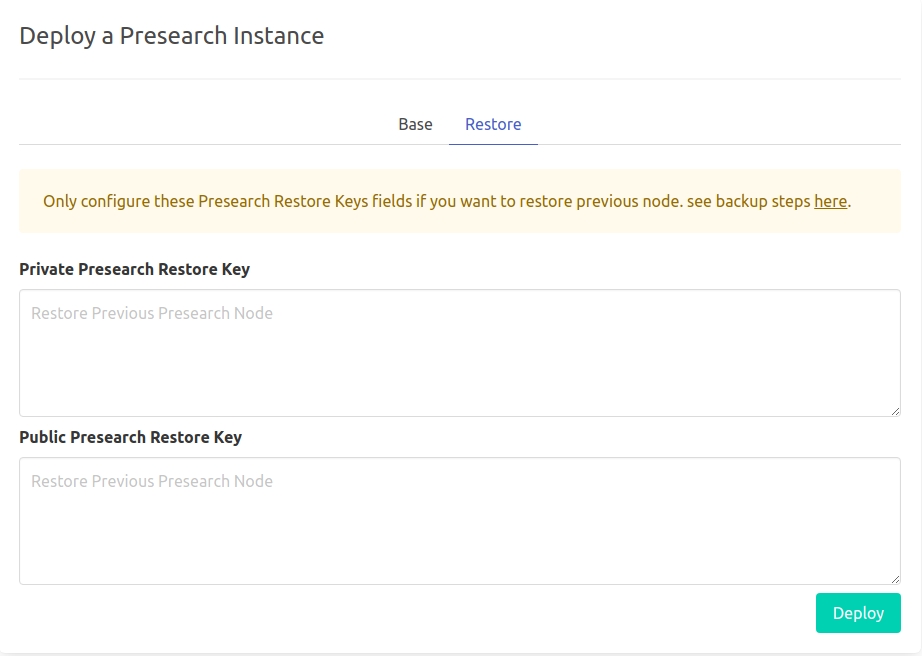Click the 'Deploy a Presearch Instance' heading
The image size is (922, 656).
point(171,36)
